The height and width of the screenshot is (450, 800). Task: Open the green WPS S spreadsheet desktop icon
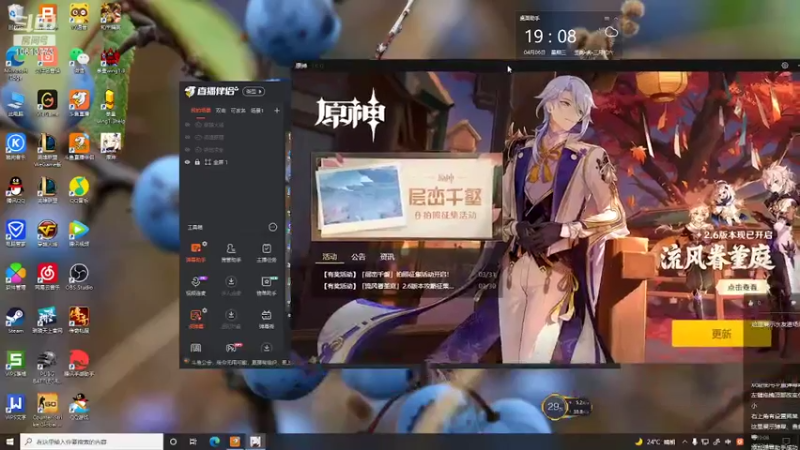coord(15,363)
